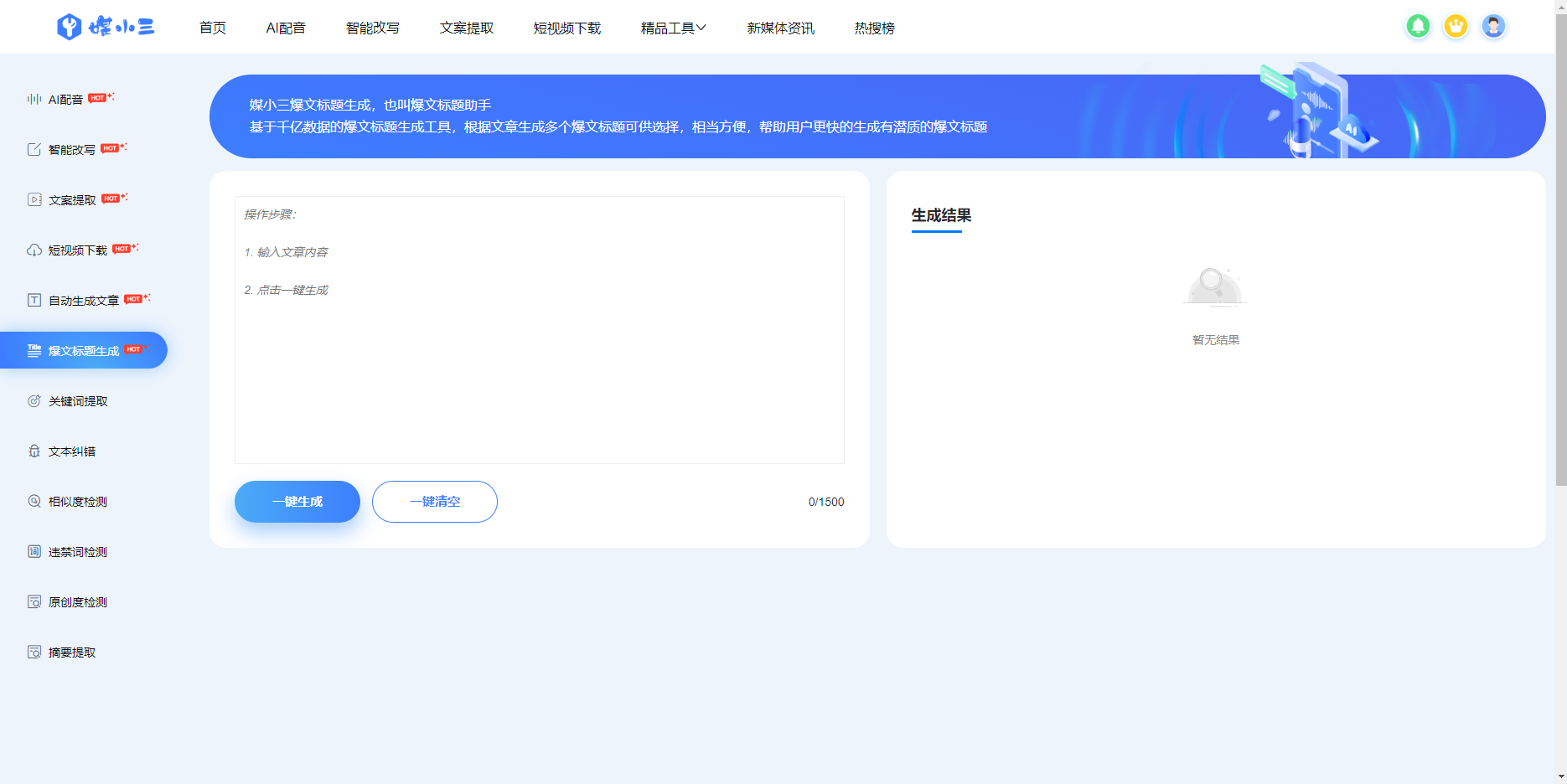Open 短视频下载 in the top navigation
The width and height of the screenshot is (1567, 784).
[567, 28]
